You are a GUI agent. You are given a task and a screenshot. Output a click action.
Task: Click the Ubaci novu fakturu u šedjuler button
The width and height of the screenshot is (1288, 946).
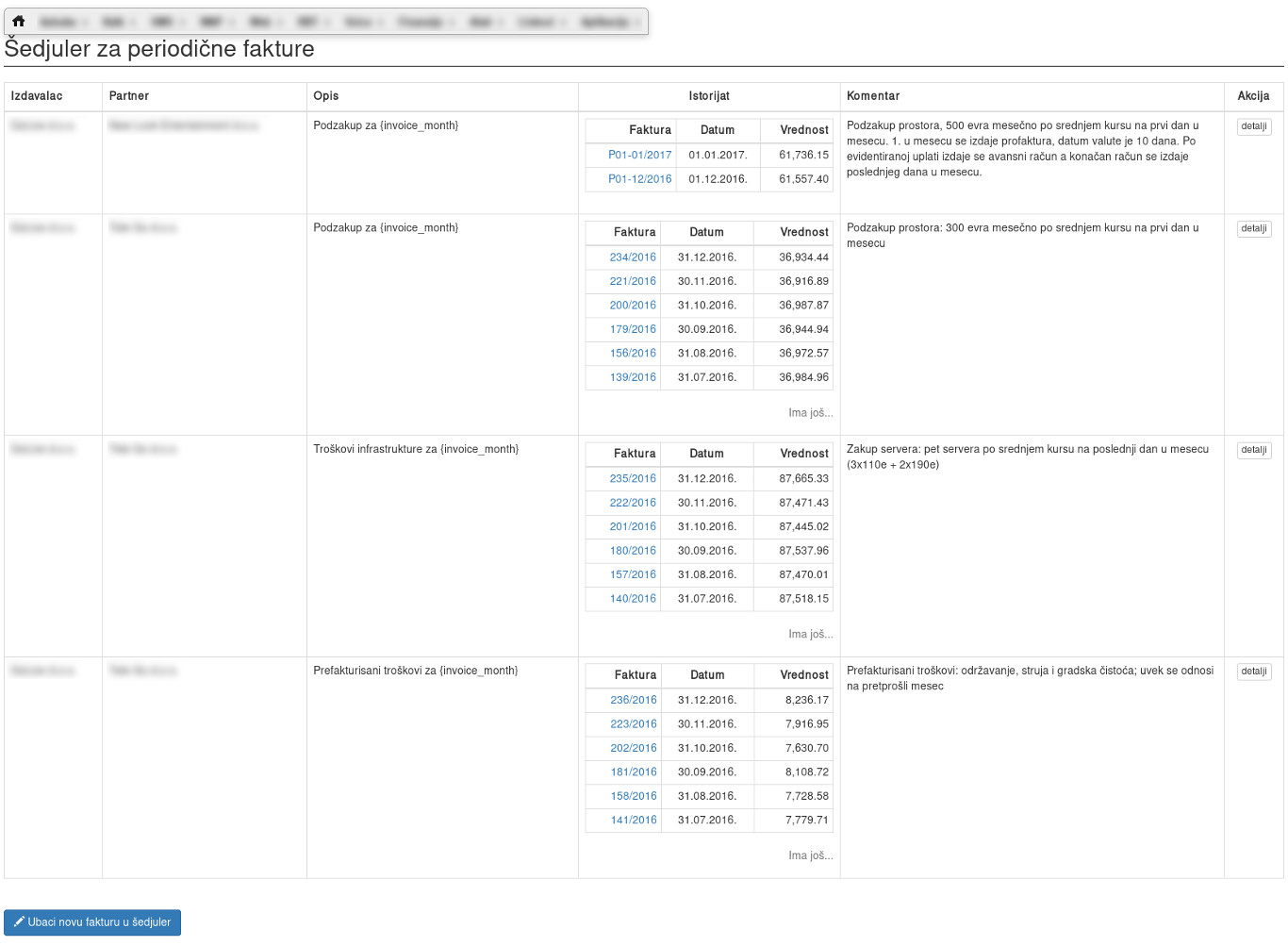pyautogui.click(x=92, y=922)
